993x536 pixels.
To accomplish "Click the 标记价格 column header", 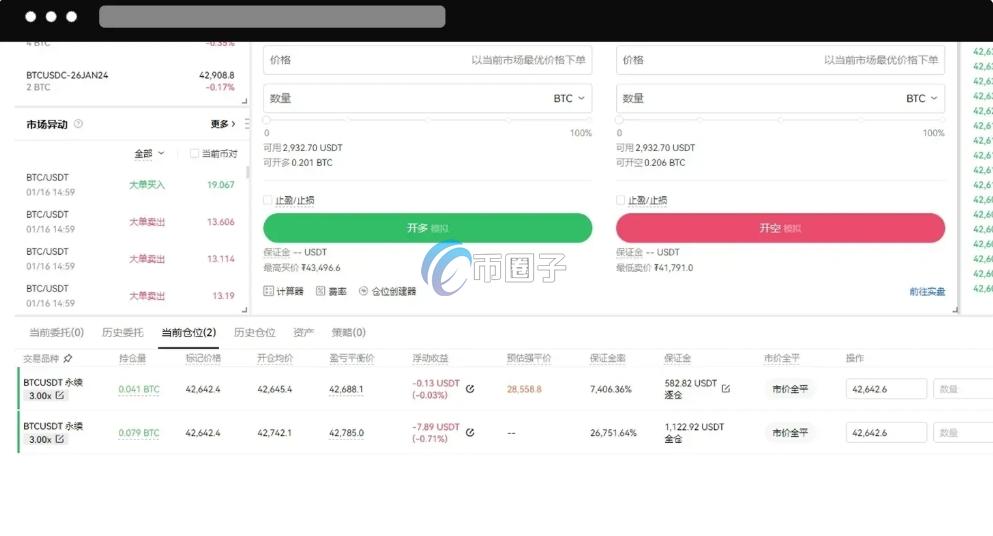I will click(x=203, y=359).
